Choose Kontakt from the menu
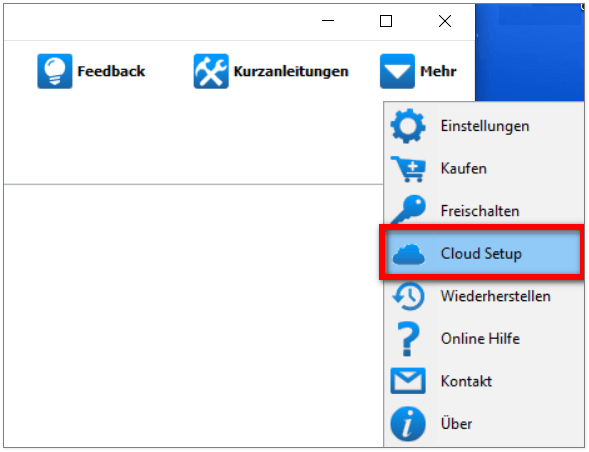 click(x=485, y=381)
